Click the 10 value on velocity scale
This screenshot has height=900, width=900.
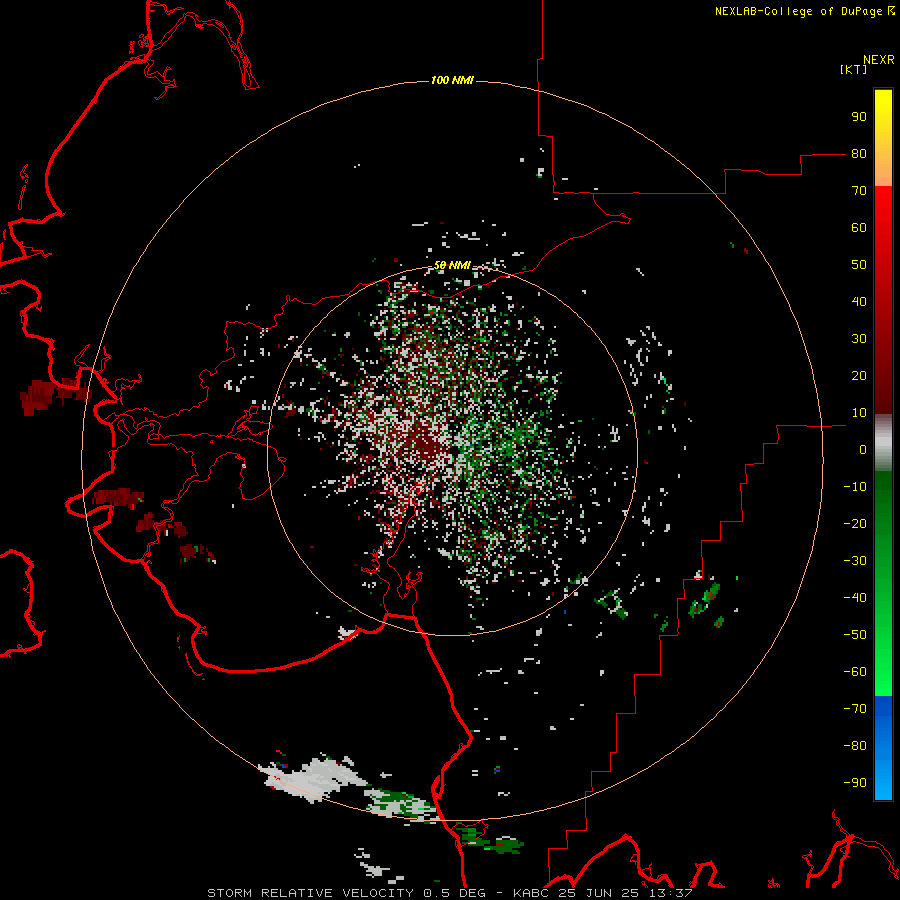tap(859, 413)
